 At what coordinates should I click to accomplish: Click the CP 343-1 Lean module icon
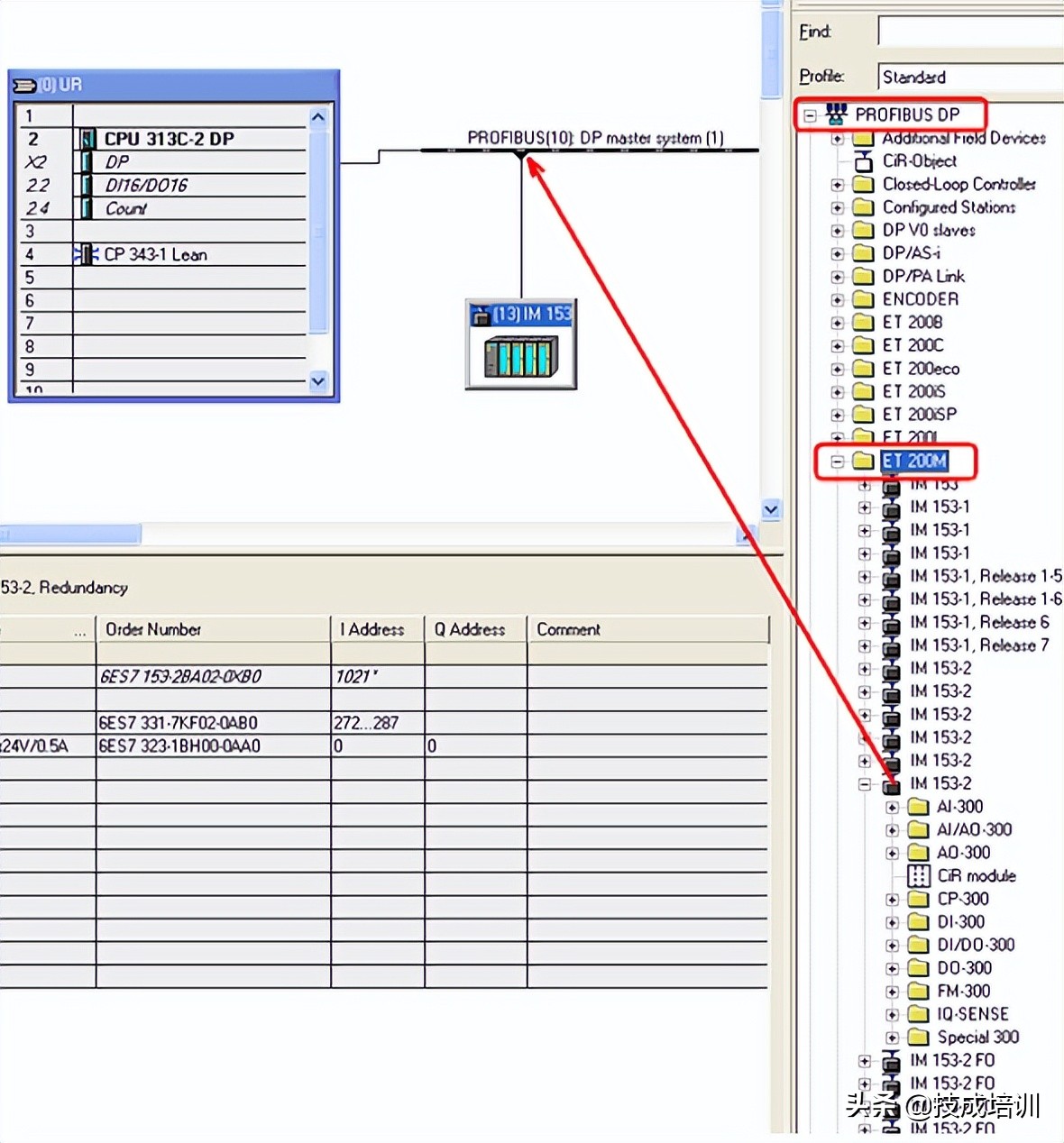click(x=87, y=254)
